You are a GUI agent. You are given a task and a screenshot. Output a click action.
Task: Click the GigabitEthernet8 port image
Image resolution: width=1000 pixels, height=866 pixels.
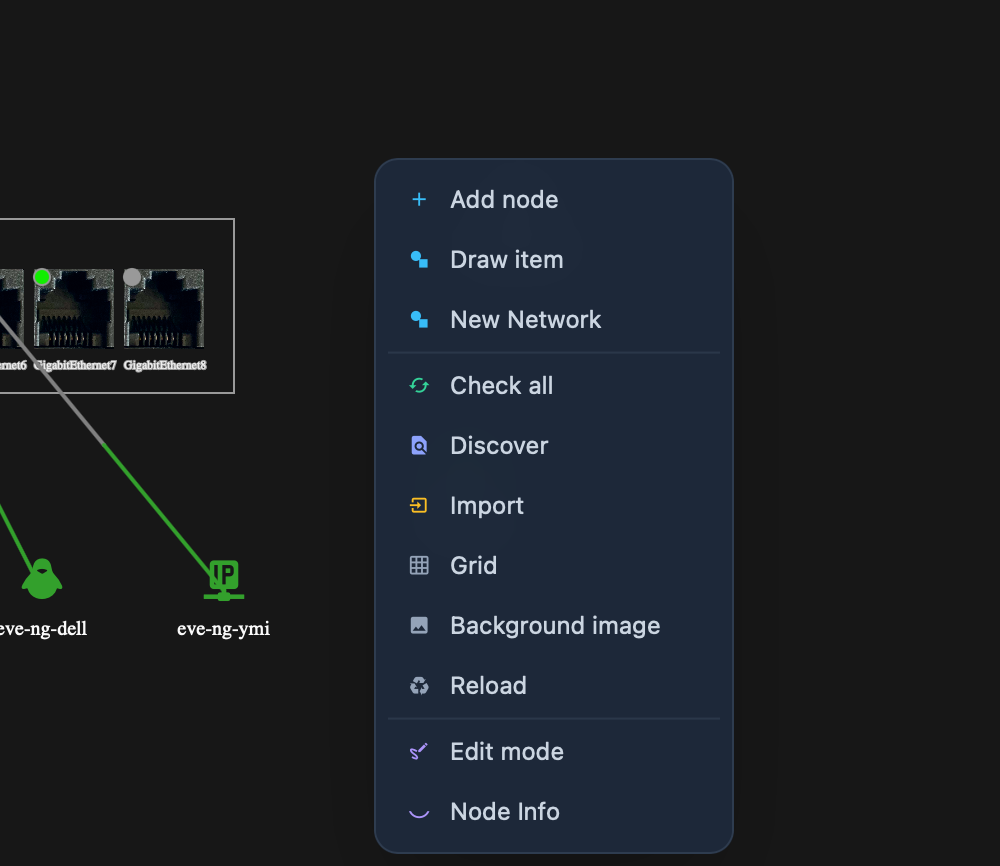tap(164, 309)
